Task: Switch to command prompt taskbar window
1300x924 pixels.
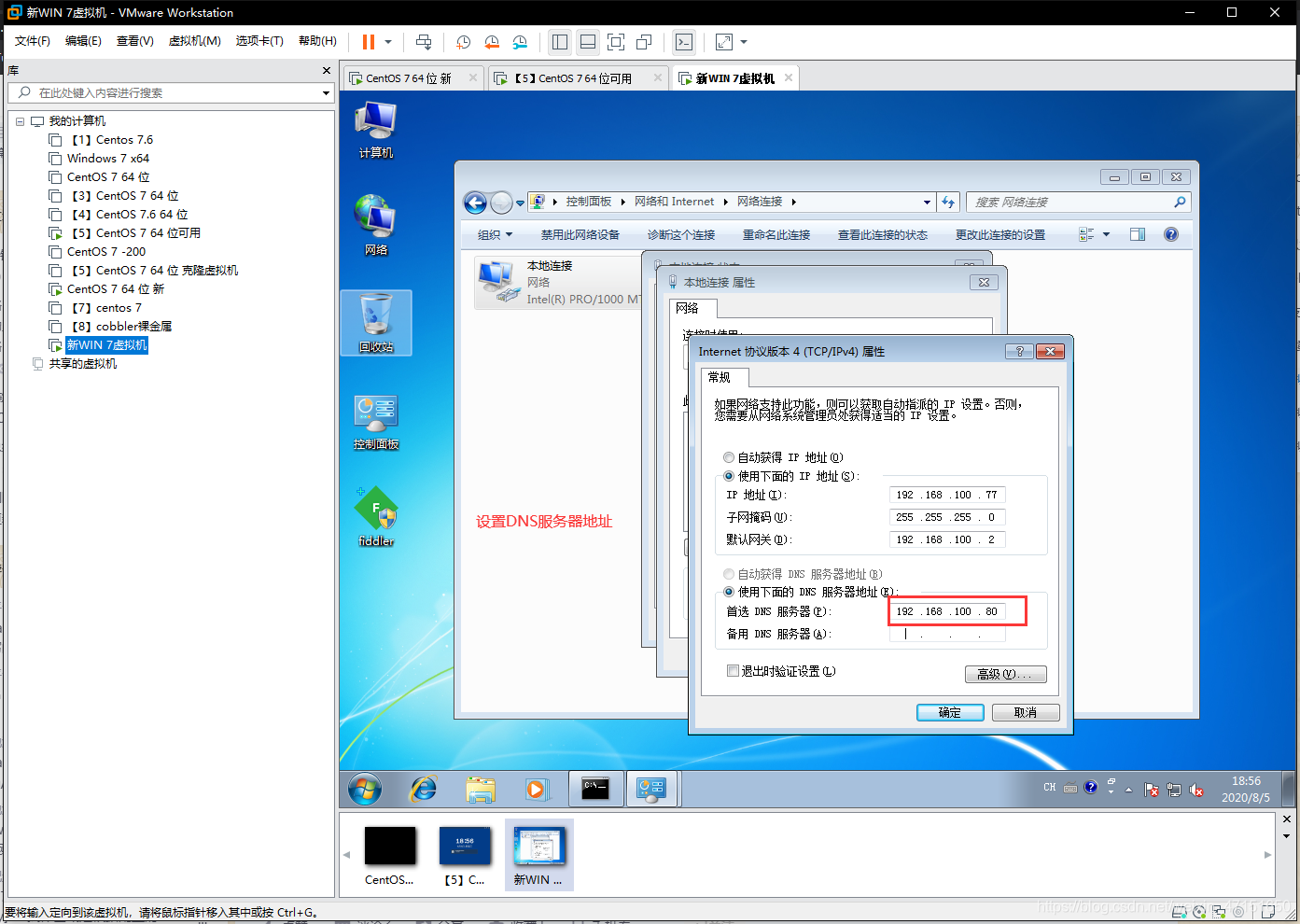Action: [x=595, y=789]
